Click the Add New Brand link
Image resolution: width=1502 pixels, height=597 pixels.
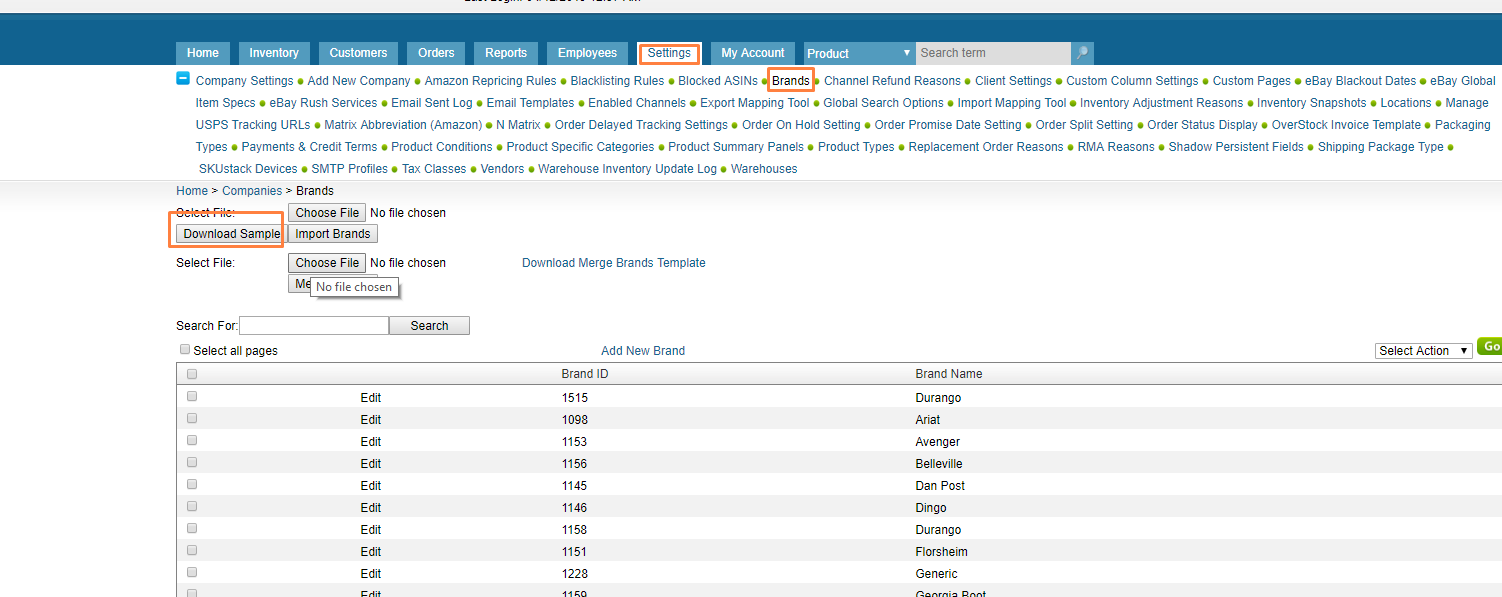643,351
